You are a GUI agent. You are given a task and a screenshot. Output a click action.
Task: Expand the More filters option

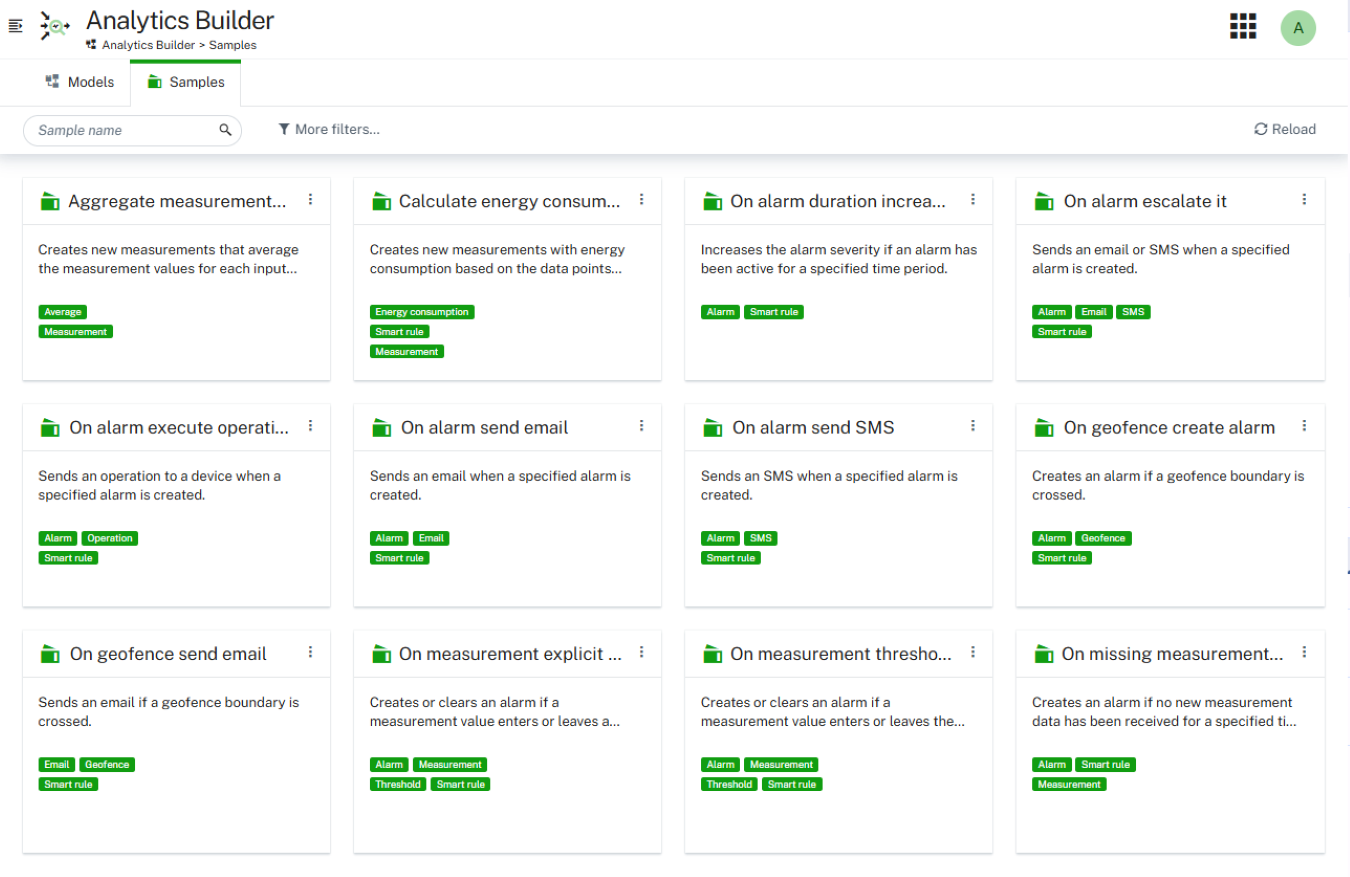[x=329, y=129]
